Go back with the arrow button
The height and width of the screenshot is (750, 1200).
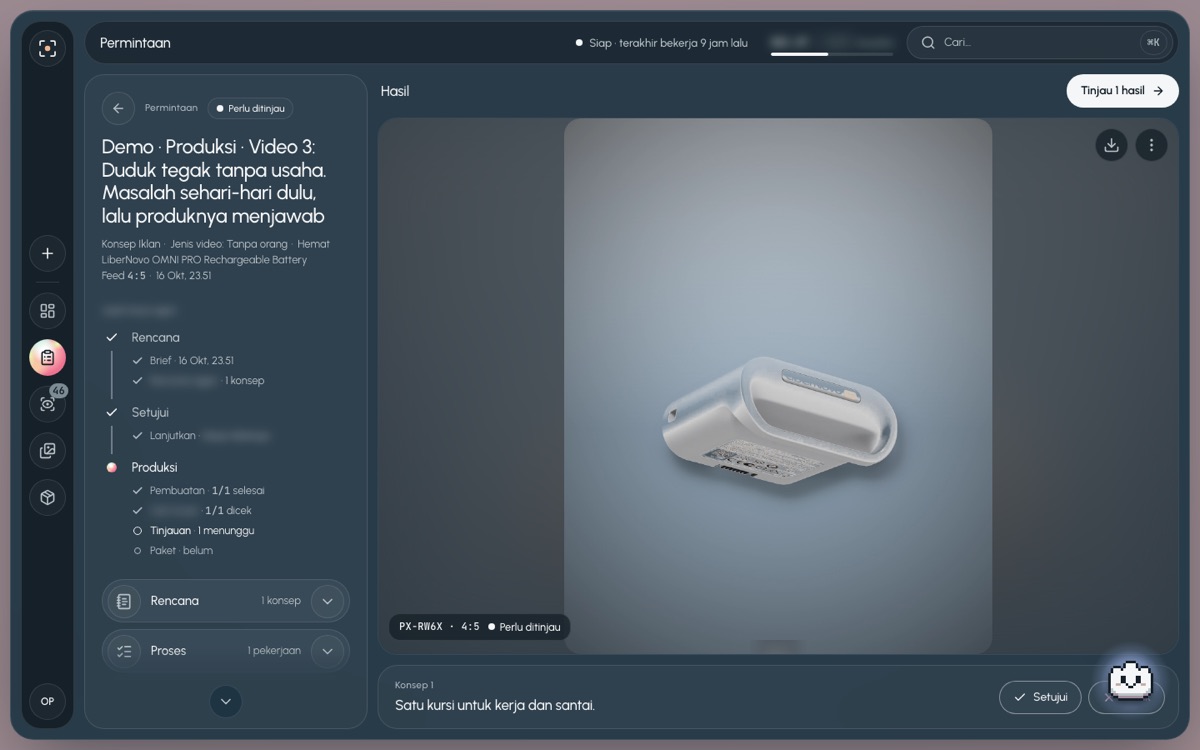tap(118, 108)
